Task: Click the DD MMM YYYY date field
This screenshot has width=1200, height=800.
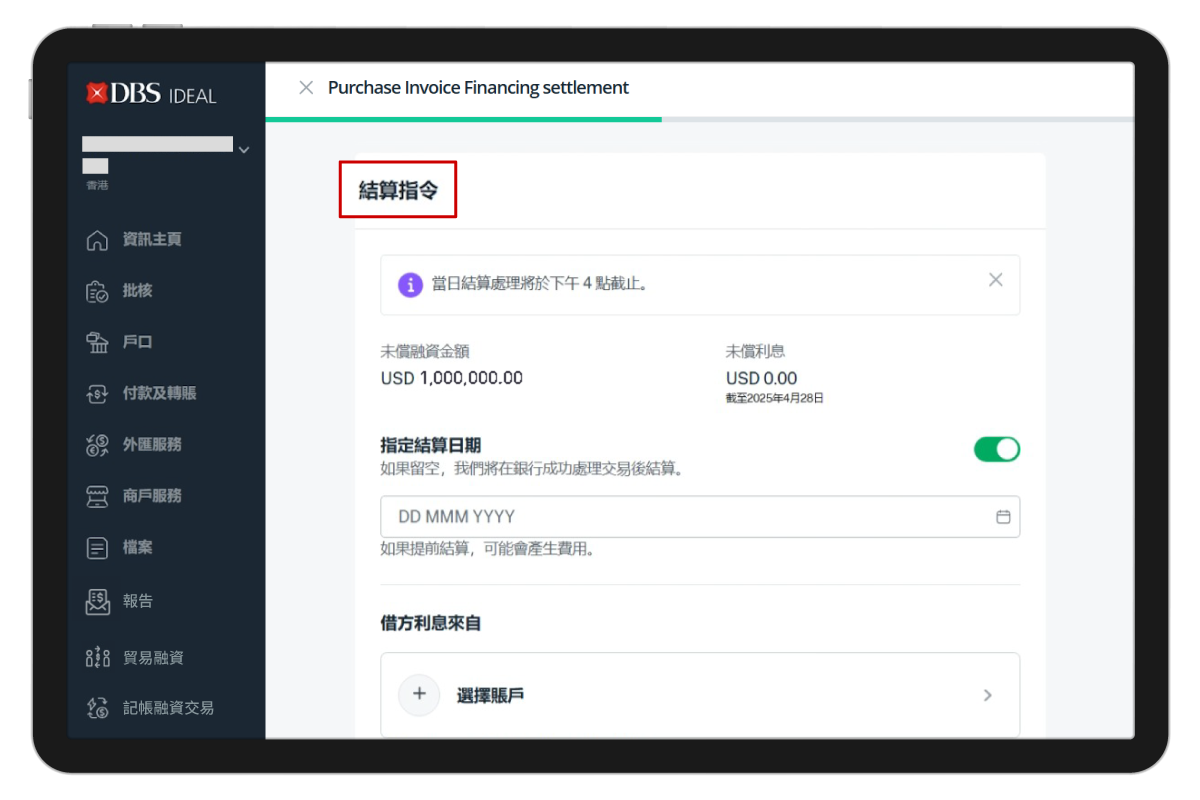Action: click(680, 517)
